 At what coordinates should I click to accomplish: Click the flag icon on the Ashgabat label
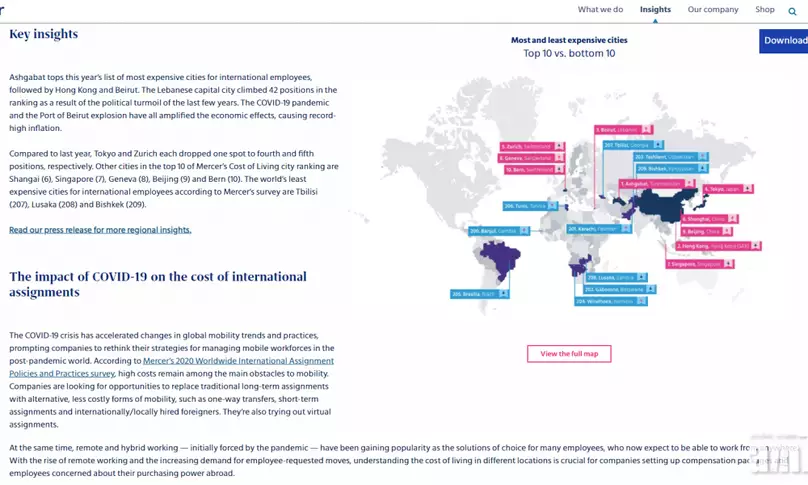click(689, 183)
